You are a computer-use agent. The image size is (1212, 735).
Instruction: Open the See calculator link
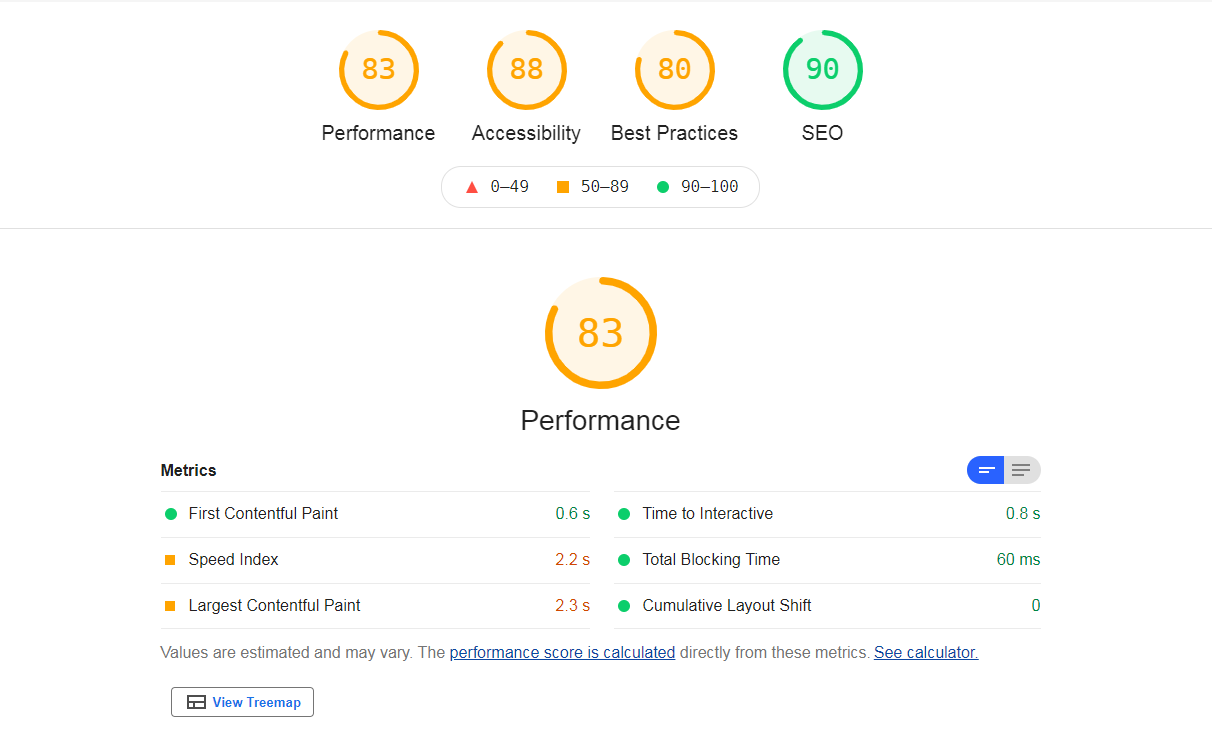[x=925, y=652]
